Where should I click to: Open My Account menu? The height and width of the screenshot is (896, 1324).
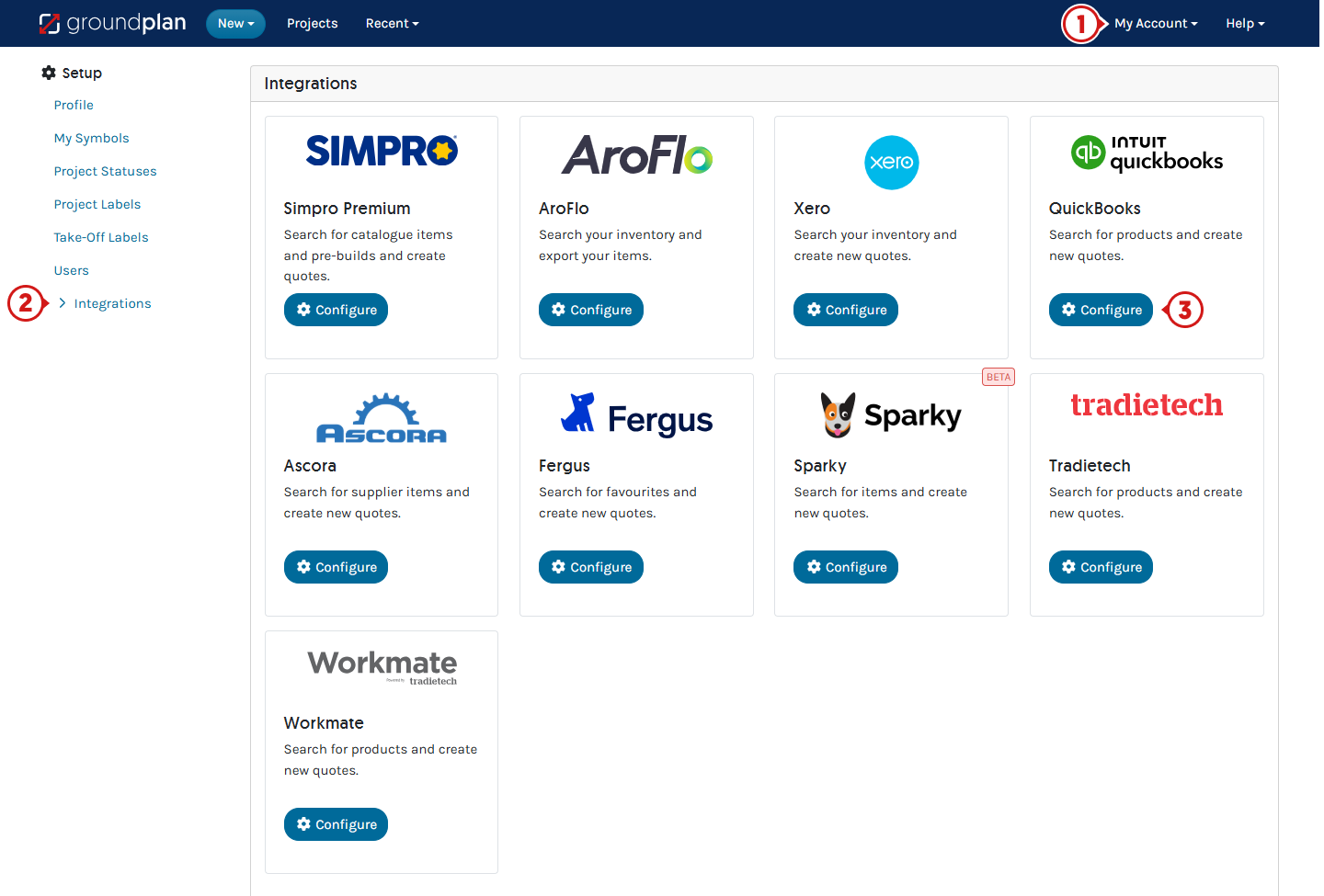1156,24
